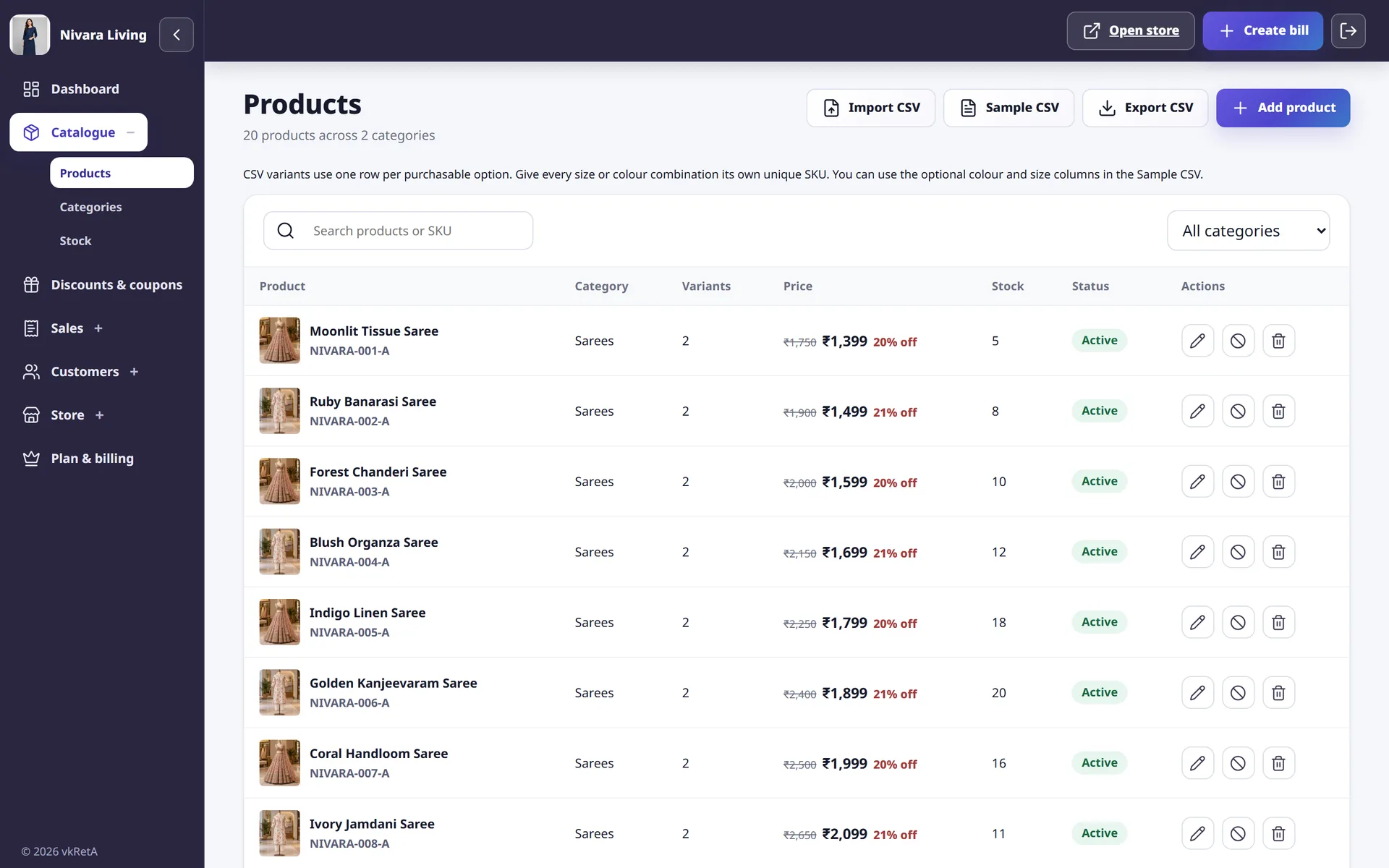Click the Export CSV button

point(1145,108)
